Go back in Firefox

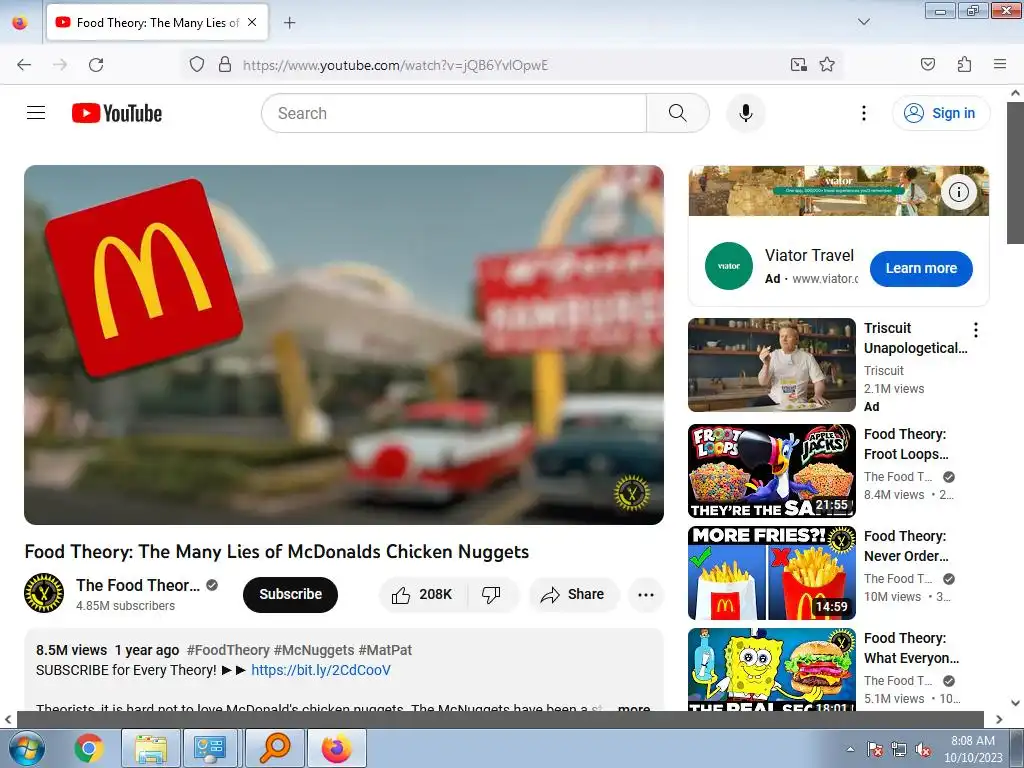24,65
